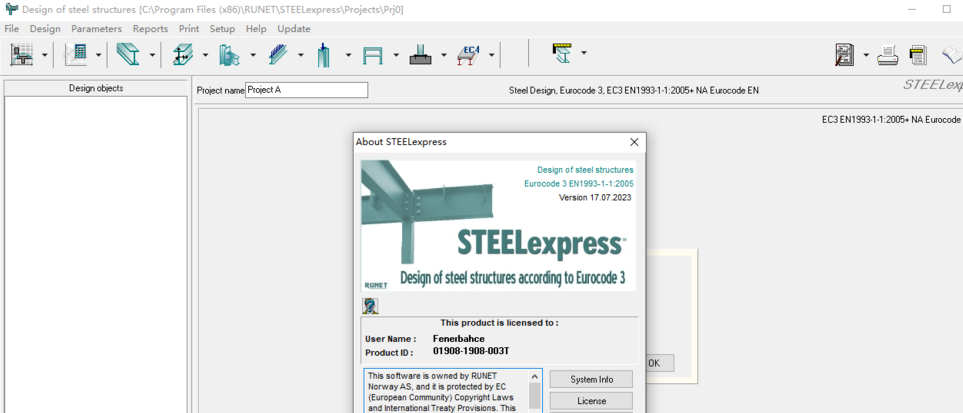Viewport: 963px width, 413px height.
Task: Open the Reports menu
Action: [x=150, y=29]
